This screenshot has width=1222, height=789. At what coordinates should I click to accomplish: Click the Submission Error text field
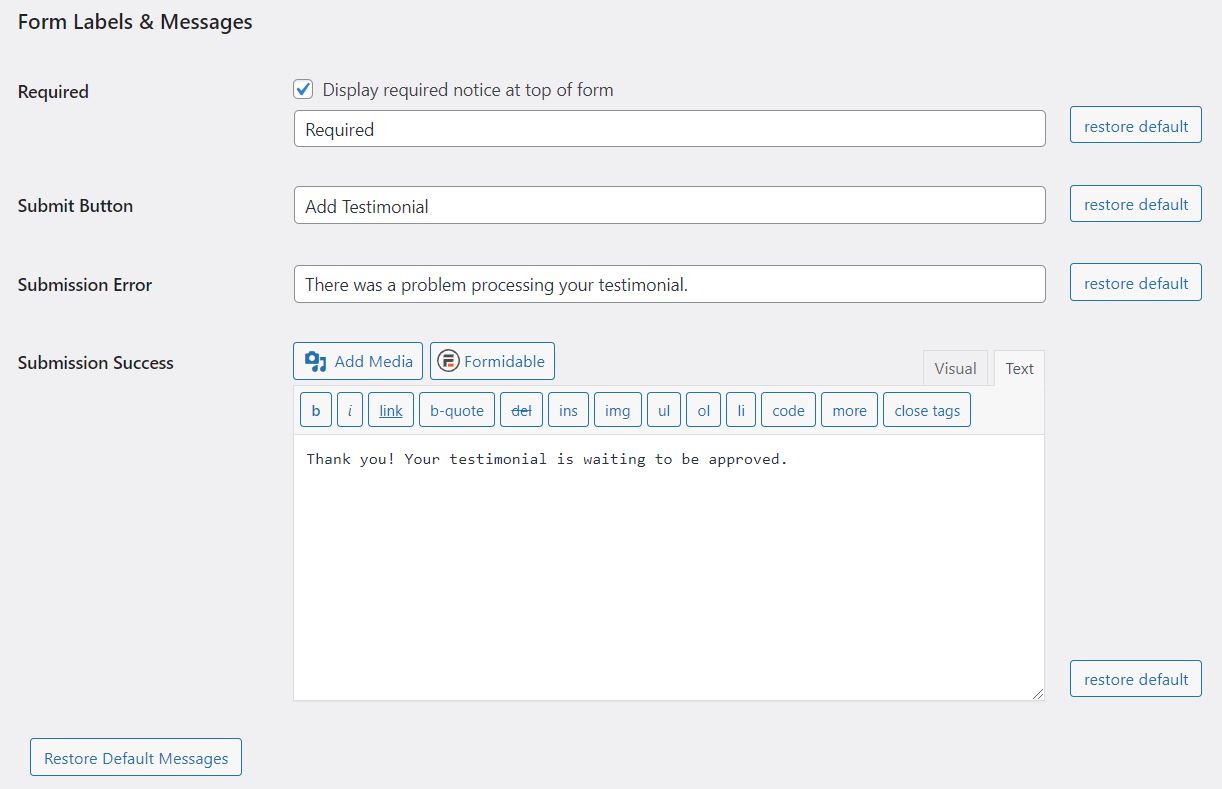tap(669, 284)
